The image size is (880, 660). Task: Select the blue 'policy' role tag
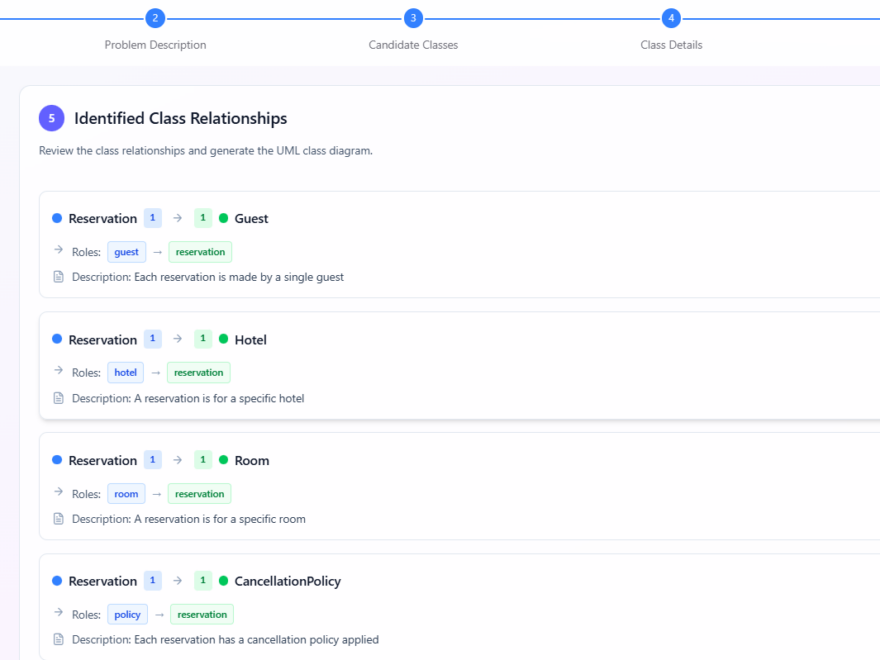(x=127, y=615)
